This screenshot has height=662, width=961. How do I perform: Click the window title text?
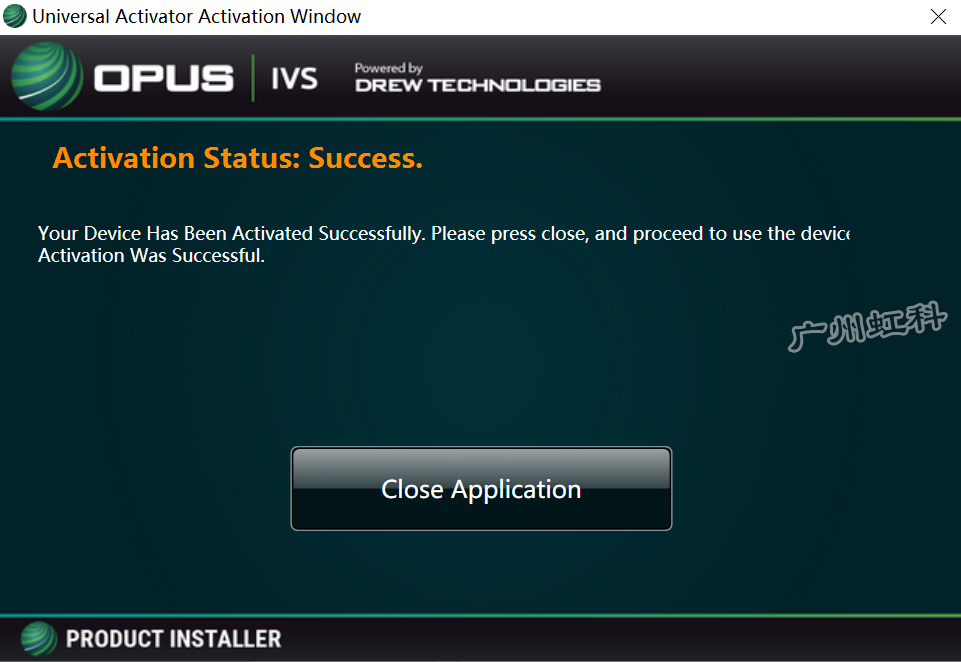197,17
